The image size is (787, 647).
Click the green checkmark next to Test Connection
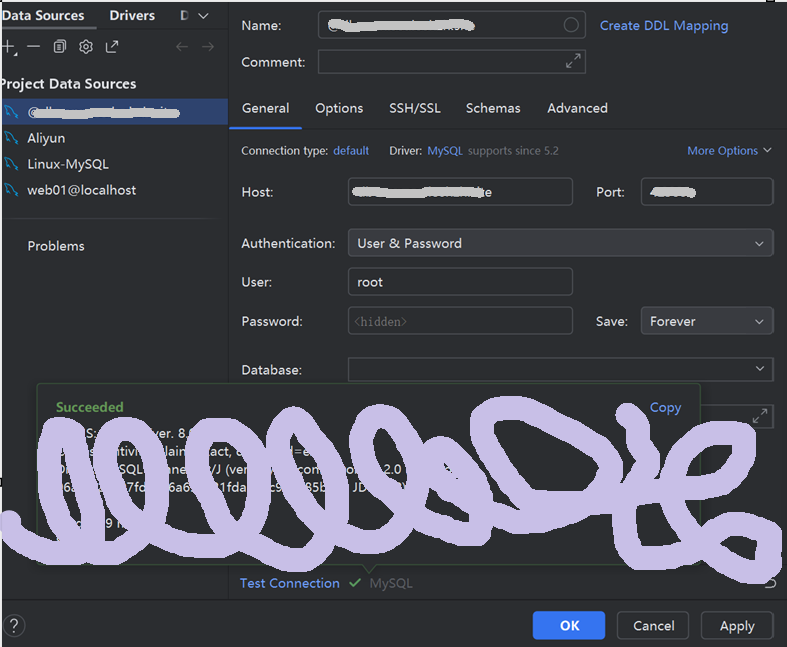tap(355, 583)
